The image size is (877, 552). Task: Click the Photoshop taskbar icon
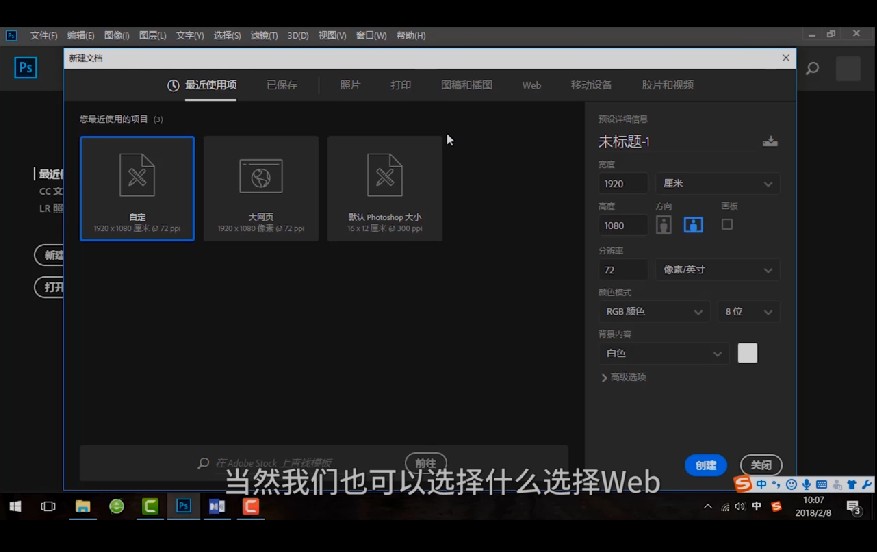(x=183, y=506)
